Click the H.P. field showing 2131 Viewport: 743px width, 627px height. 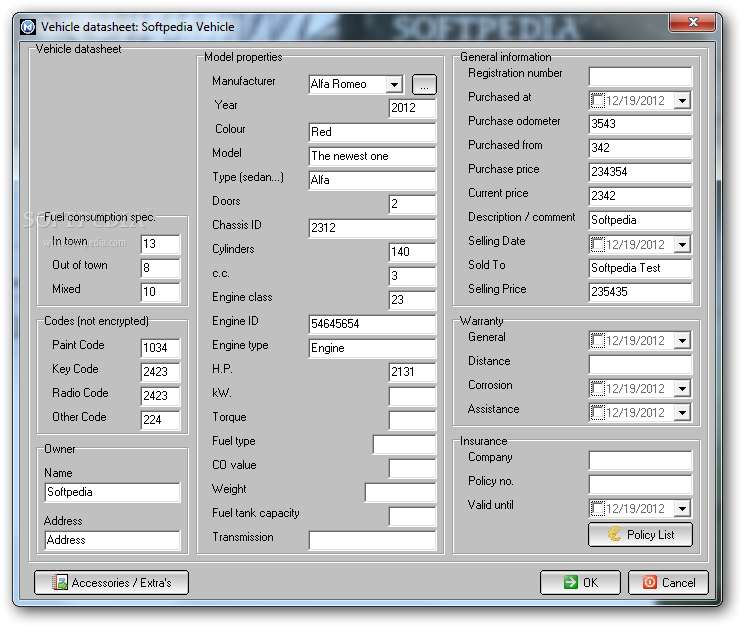412,372
